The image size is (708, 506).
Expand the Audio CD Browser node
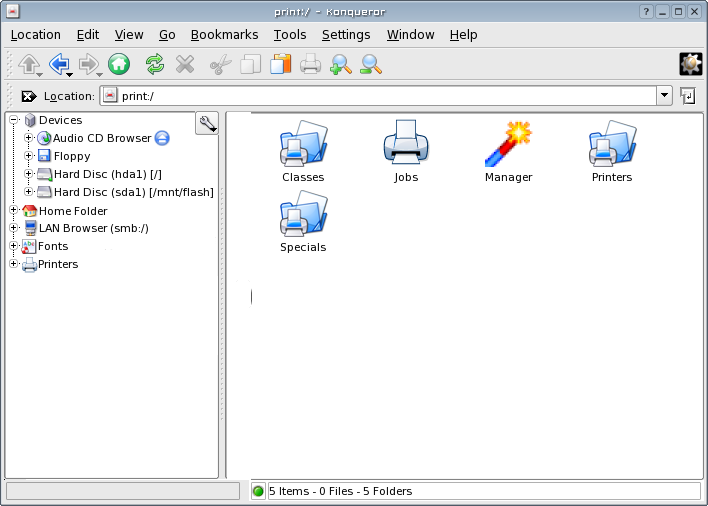pyautogui.click(x=28, y=138)
